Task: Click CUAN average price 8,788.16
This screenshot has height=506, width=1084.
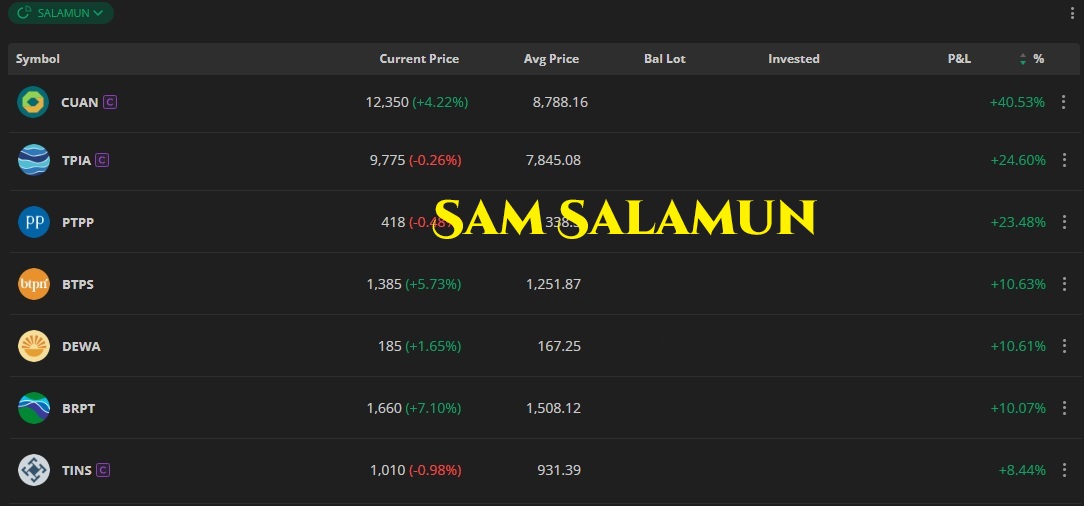Action: pyautogui.click(x=560, y=102)
